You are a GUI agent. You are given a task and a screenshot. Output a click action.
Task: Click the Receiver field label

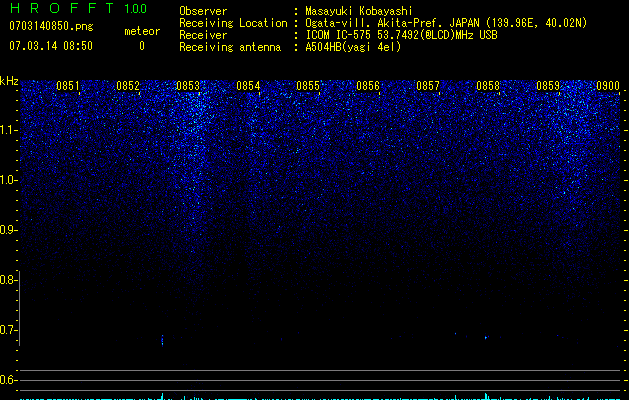pos(203,35)
